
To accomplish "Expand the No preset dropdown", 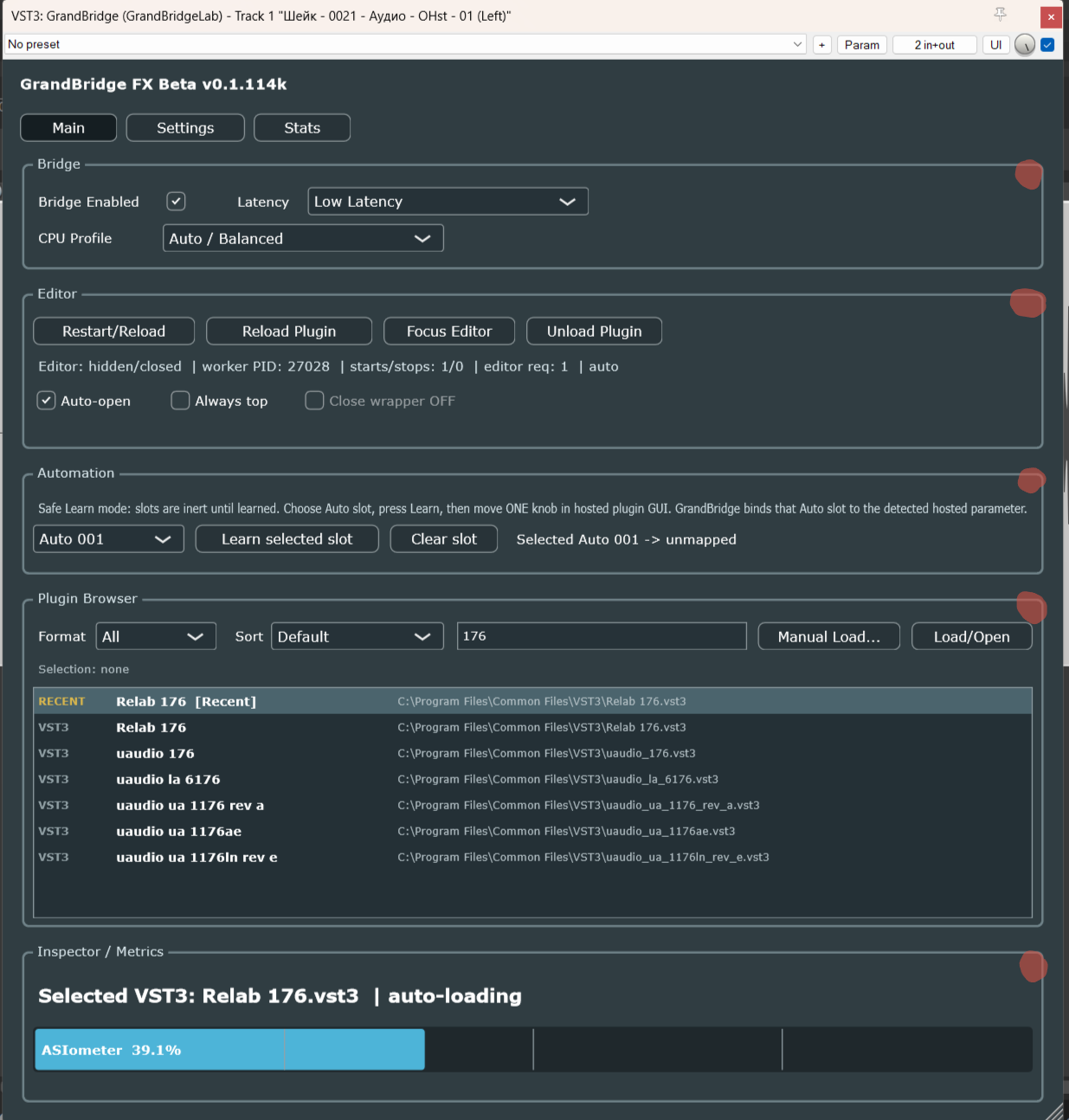I will coord(406,44).
